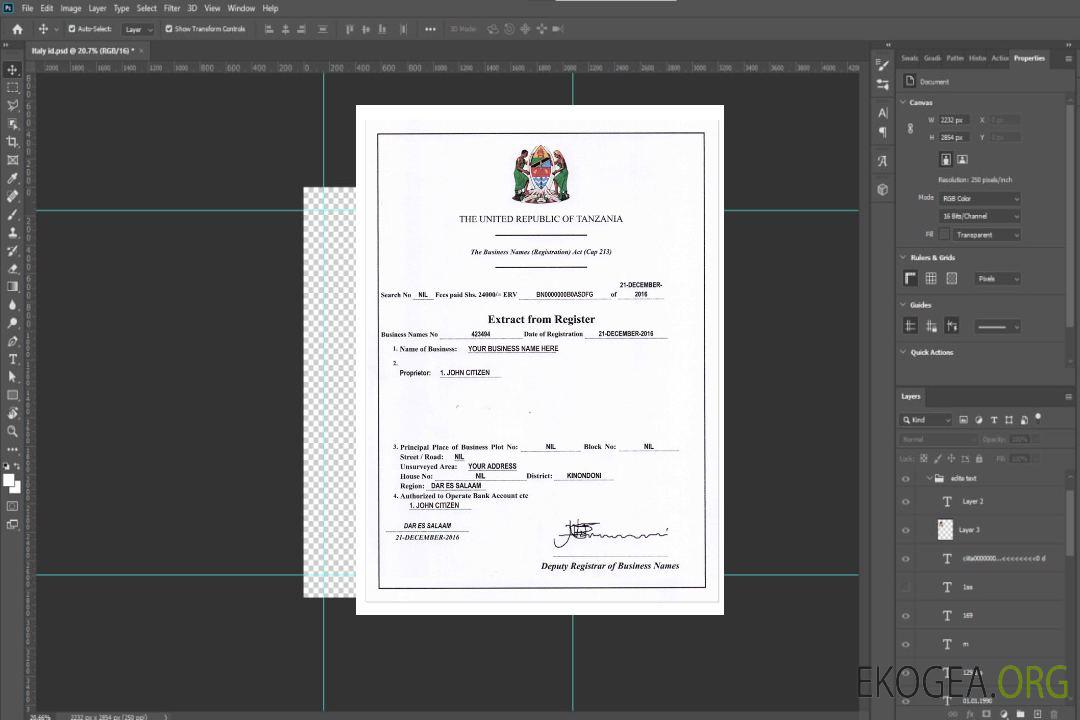Click the rulers icon under Rulers & Grids

(910, 278)
